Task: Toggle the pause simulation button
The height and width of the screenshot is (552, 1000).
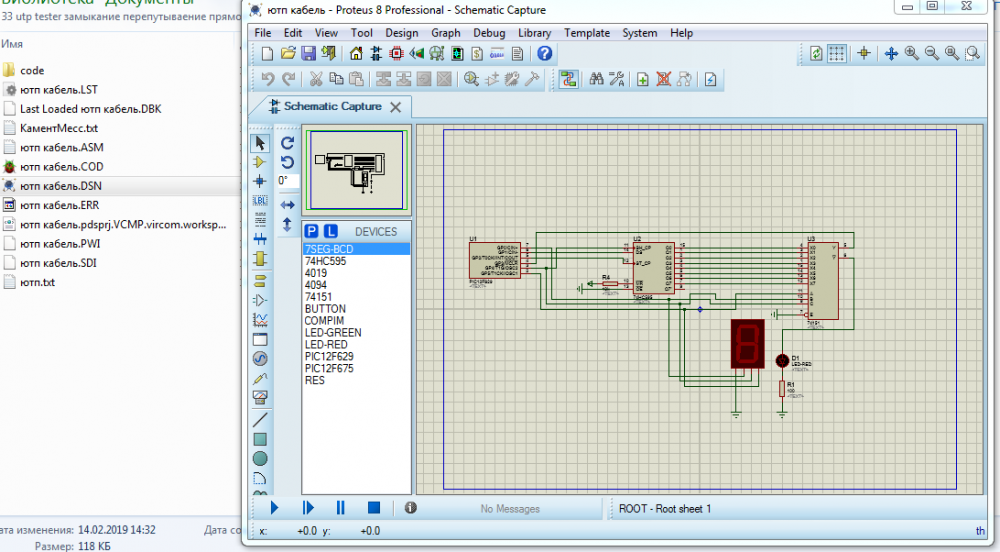Action: (340, 508)
